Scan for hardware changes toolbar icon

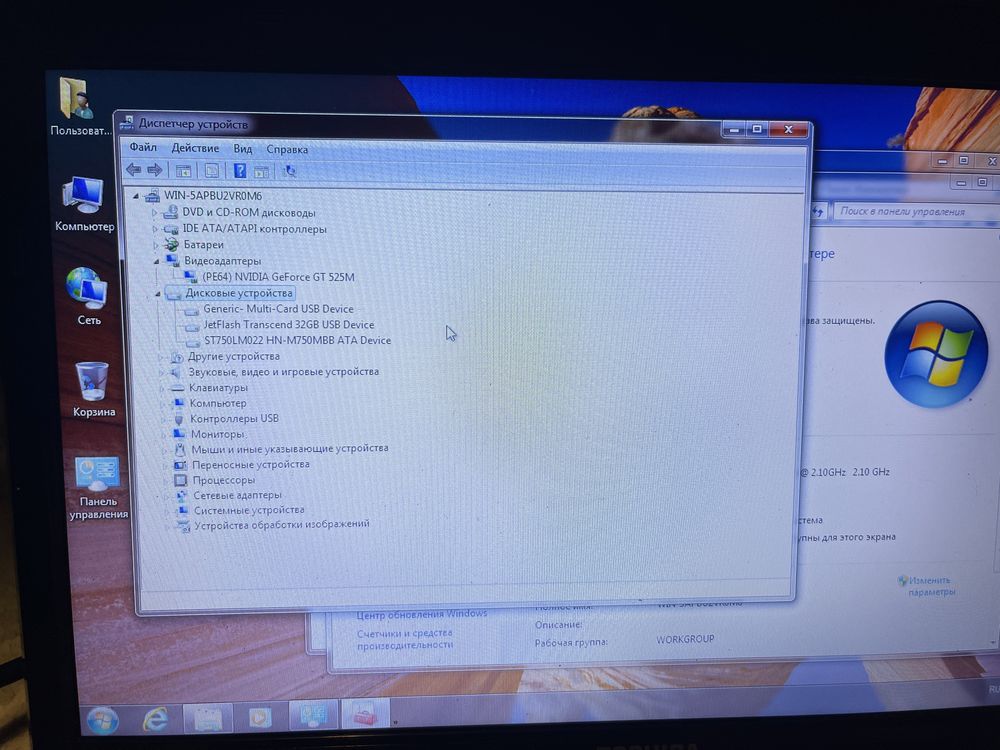289,172
